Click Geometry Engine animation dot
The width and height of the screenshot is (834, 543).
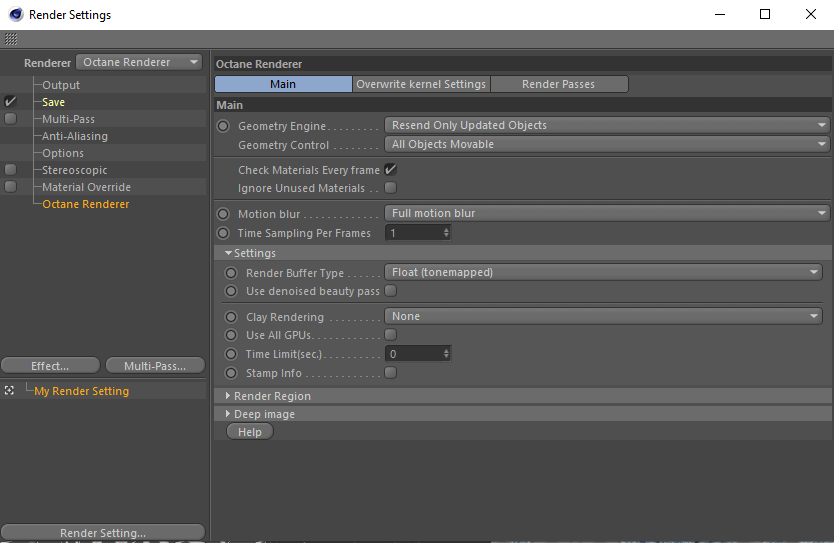pos(223,126)
